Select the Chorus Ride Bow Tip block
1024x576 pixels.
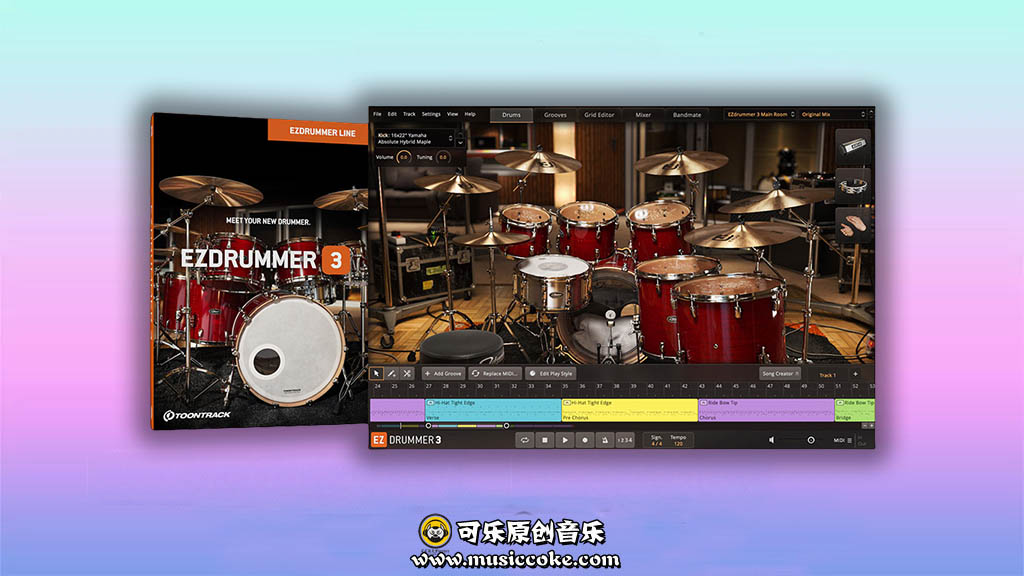point(766,410)
